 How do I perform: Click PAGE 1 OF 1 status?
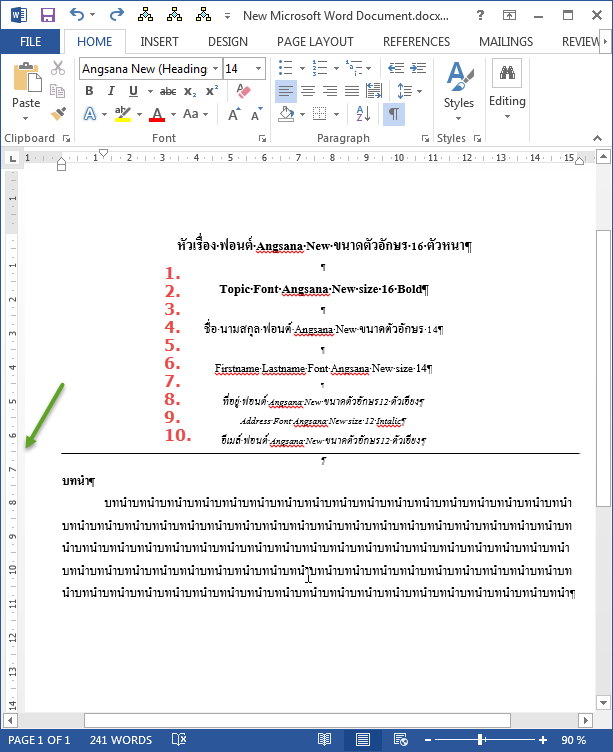(x=39, y=740)
